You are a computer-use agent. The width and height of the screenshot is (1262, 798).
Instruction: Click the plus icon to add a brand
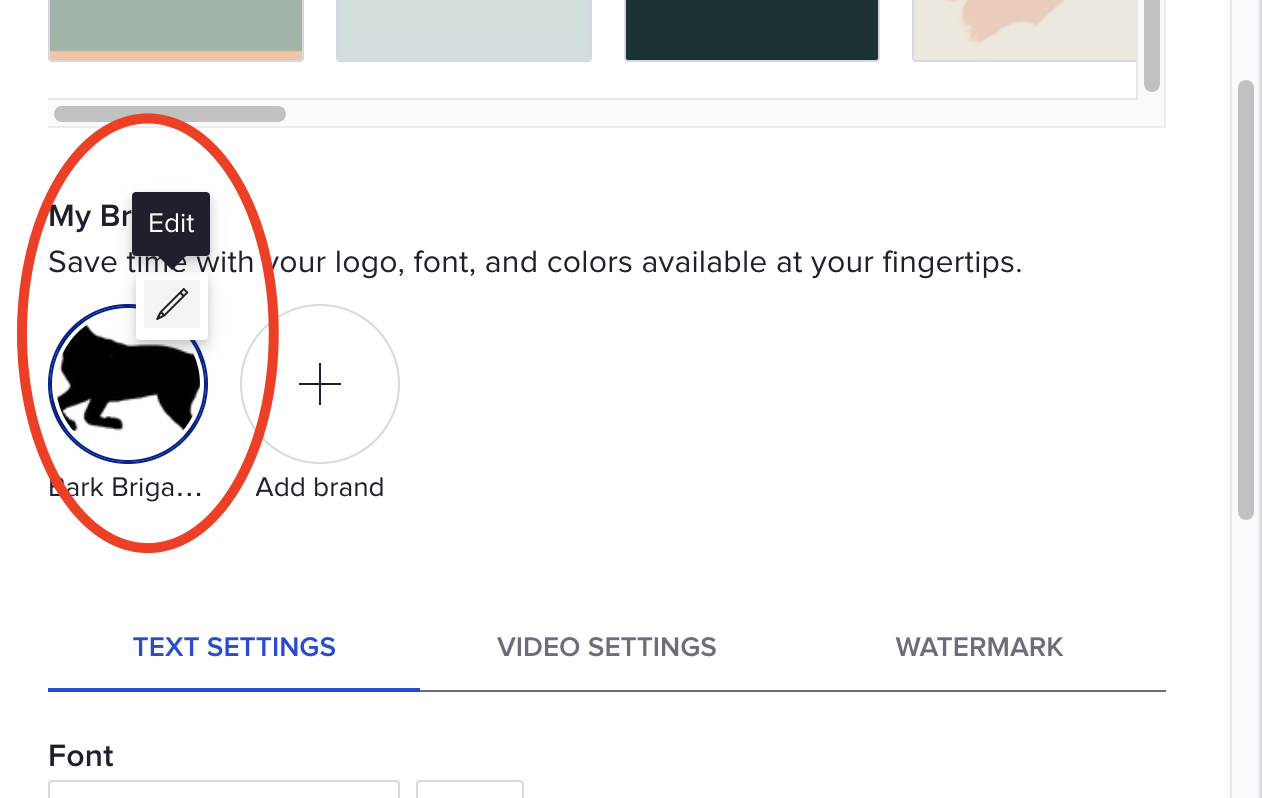coord(320,384)
